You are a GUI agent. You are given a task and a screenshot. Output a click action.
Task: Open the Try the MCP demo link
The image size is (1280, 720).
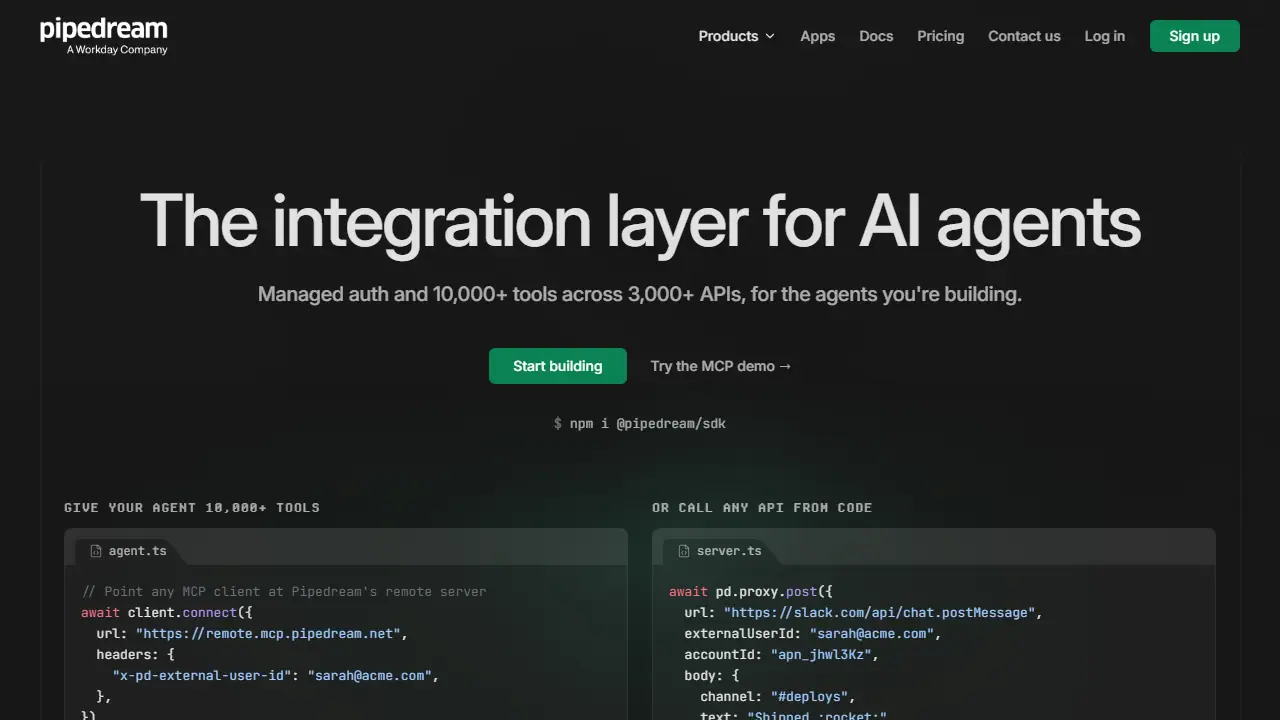pyautogui.click(x=721, y=366)
